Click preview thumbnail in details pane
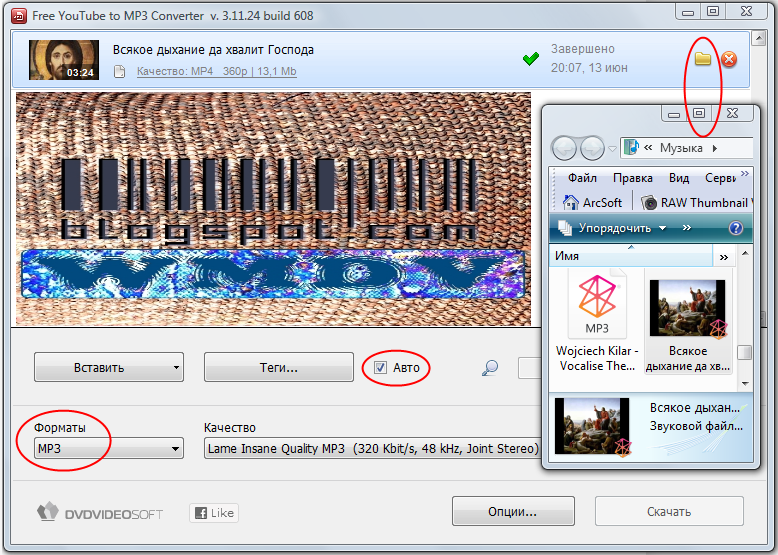 (x=592, y=427)
